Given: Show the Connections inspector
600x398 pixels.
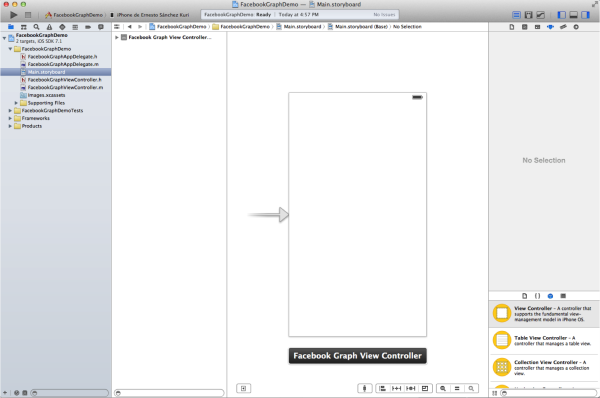Looking at the screenshot, I should (x=576, y=27).
